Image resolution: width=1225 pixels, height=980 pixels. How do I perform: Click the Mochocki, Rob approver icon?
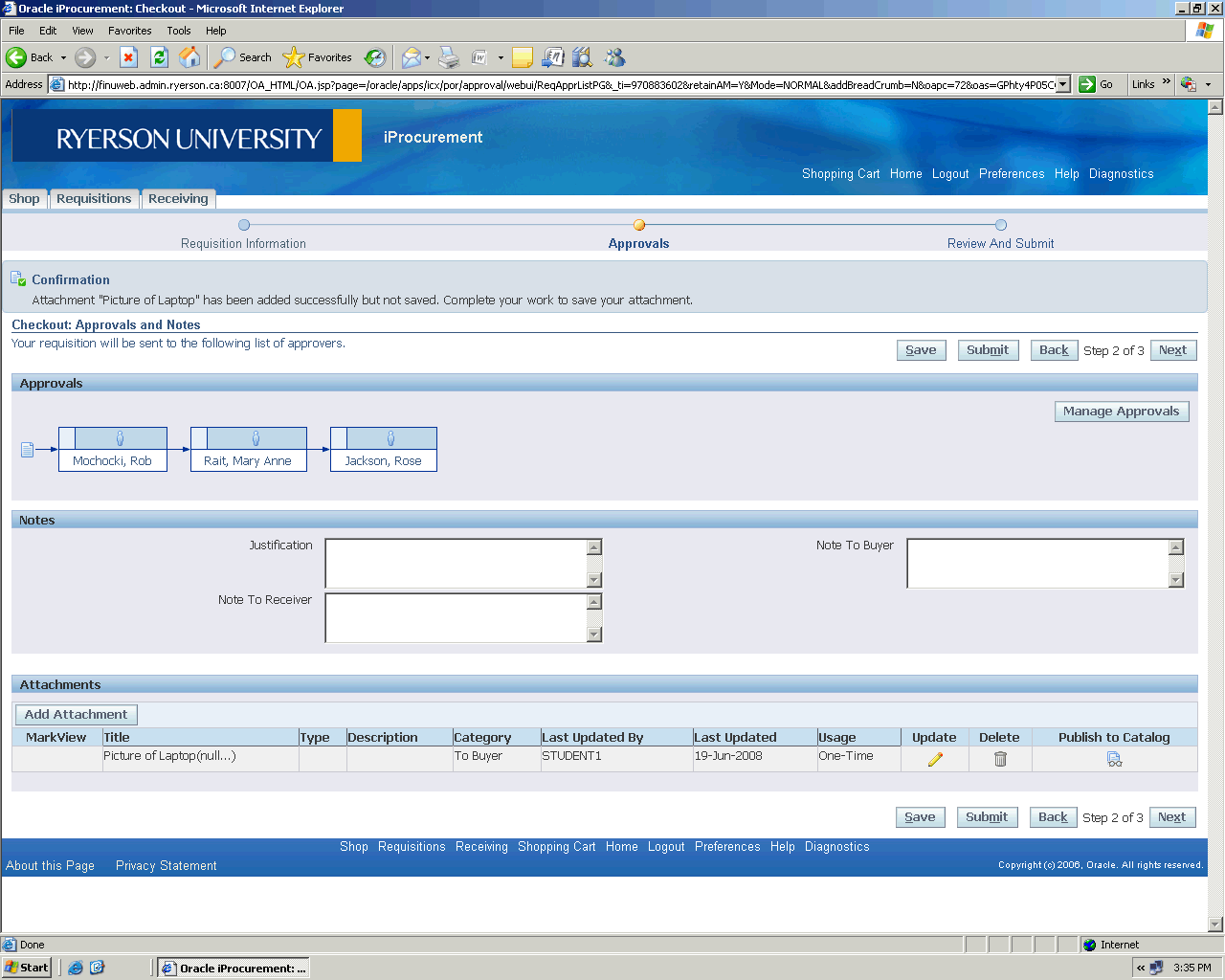pyautogui.click(x=120, y=438)
